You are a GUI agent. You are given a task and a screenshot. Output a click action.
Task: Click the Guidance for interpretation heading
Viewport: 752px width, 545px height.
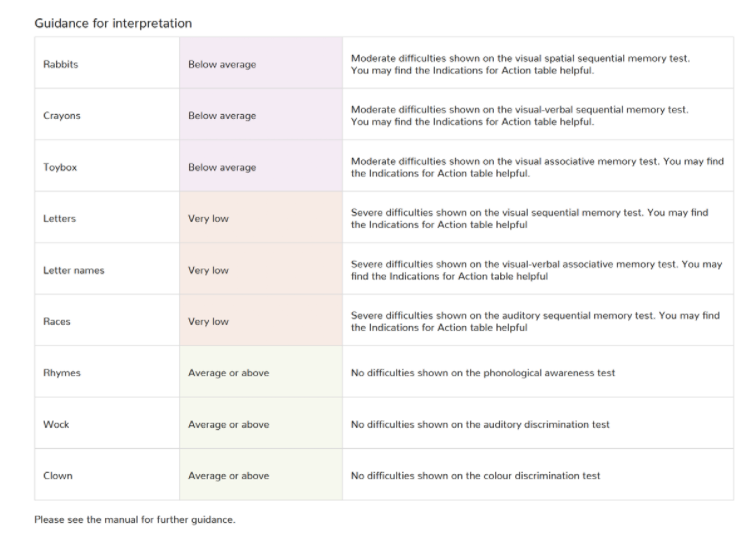coord(113,23)
